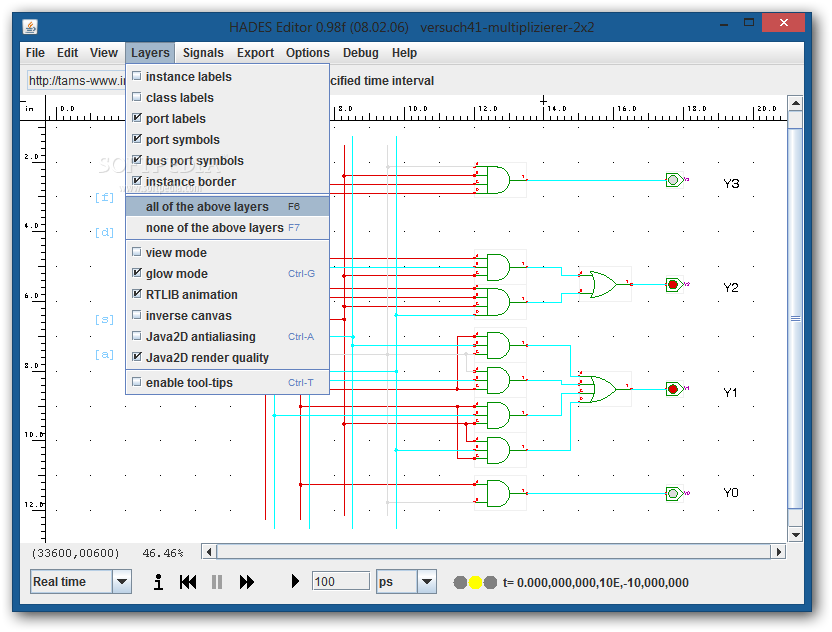
Task: Uncheck port labels layer
Action: coord(227,118)
